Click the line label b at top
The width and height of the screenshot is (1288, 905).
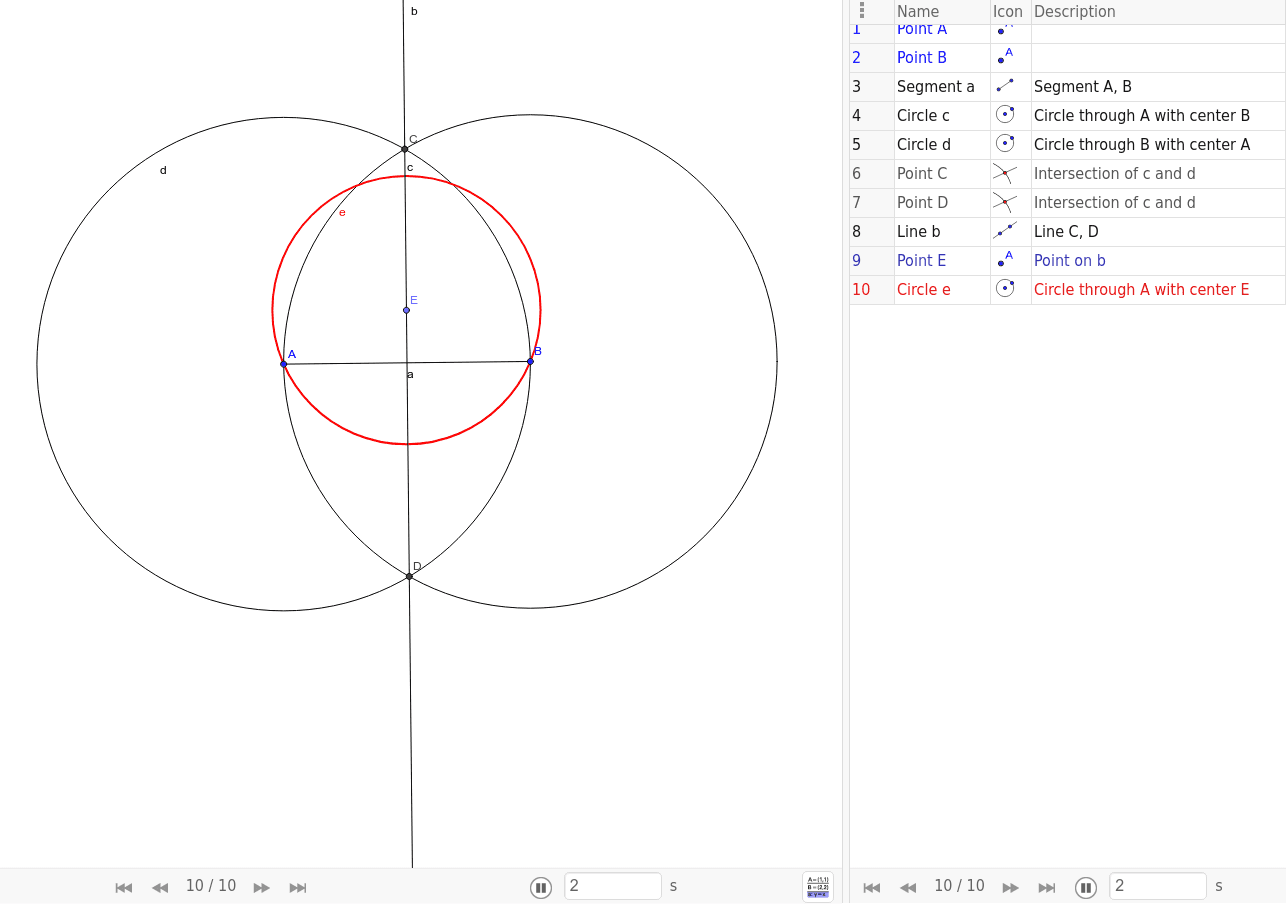tap(414, 11)
